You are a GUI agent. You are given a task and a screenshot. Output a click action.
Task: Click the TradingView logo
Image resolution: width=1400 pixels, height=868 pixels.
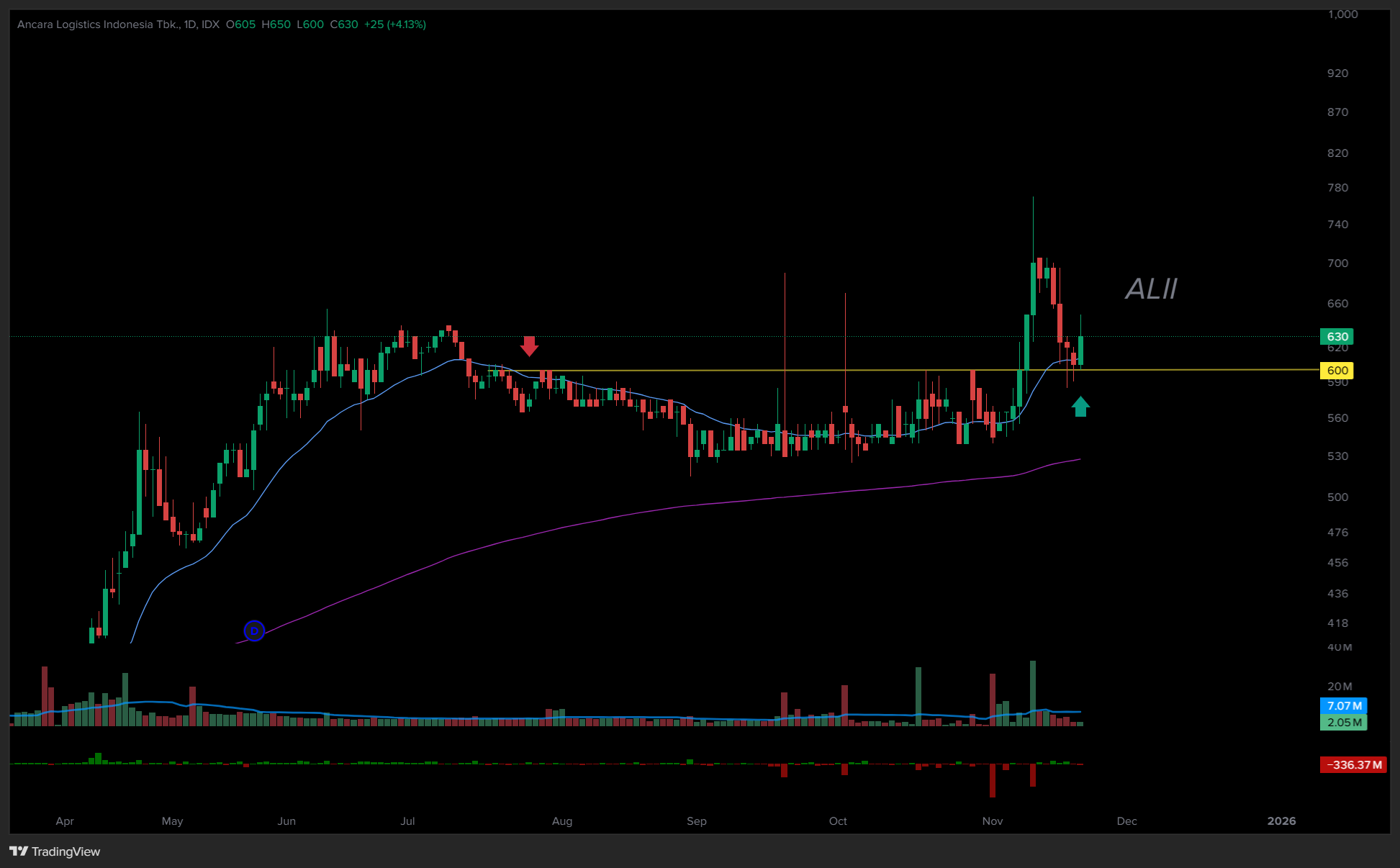[55, 851]
